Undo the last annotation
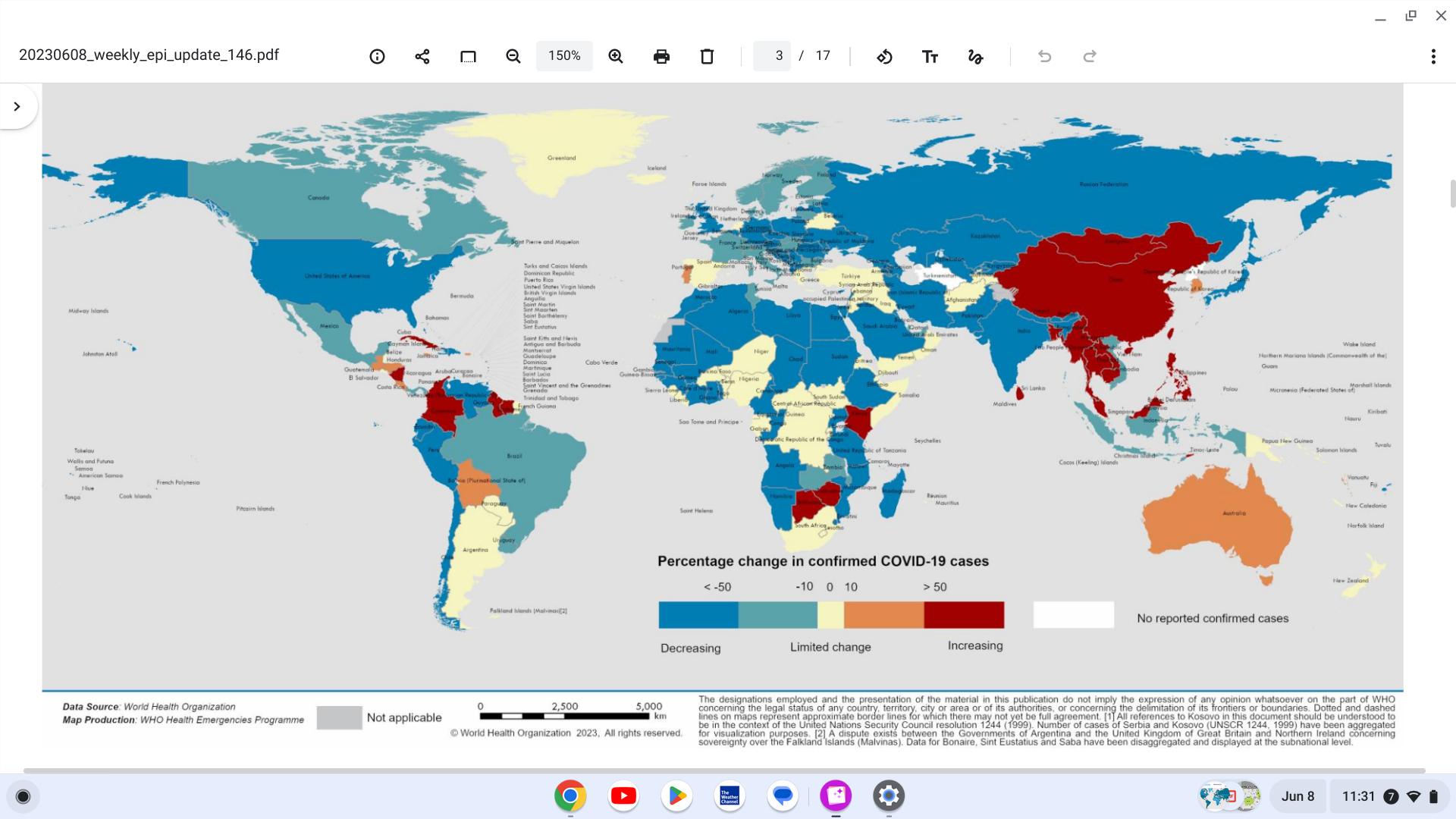 coord(1044,56)
